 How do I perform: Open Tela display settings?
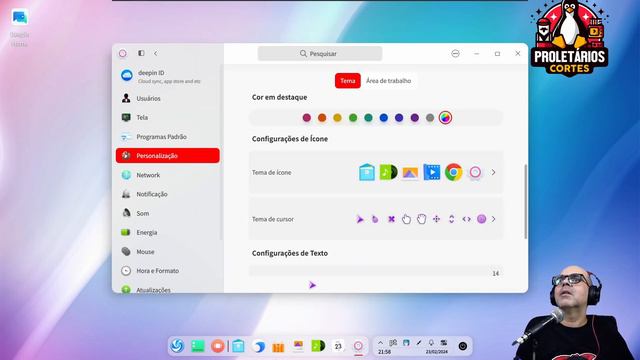coord(168,118)
